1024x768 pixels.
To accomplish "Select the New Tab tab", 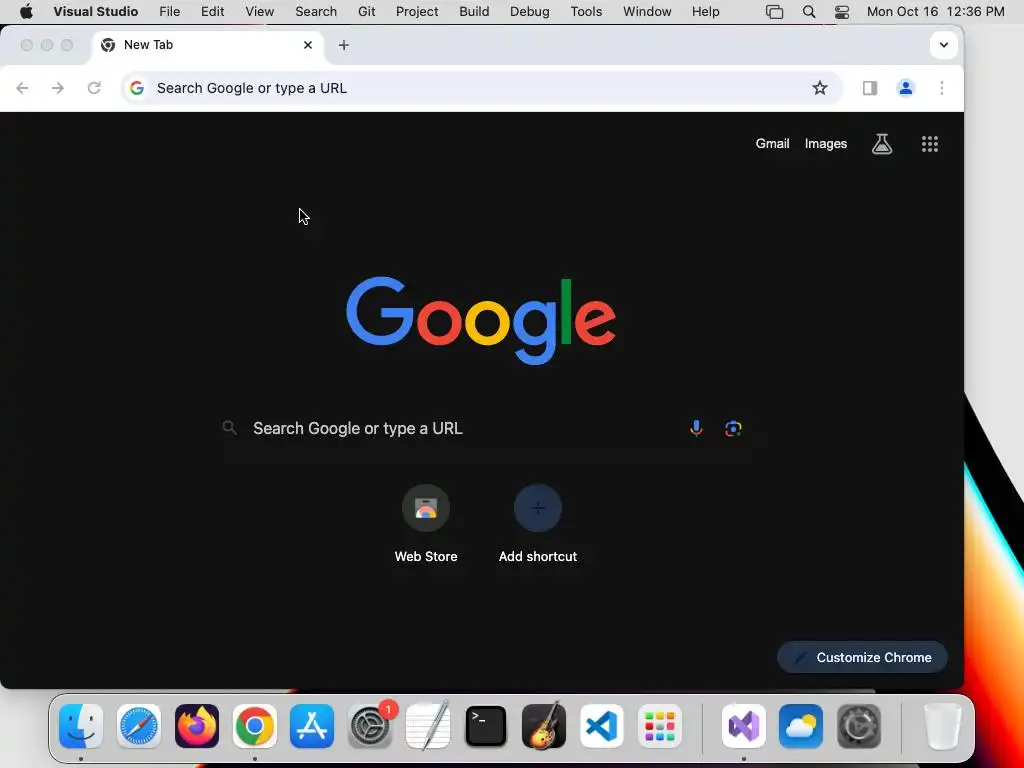I will point(207,45).
